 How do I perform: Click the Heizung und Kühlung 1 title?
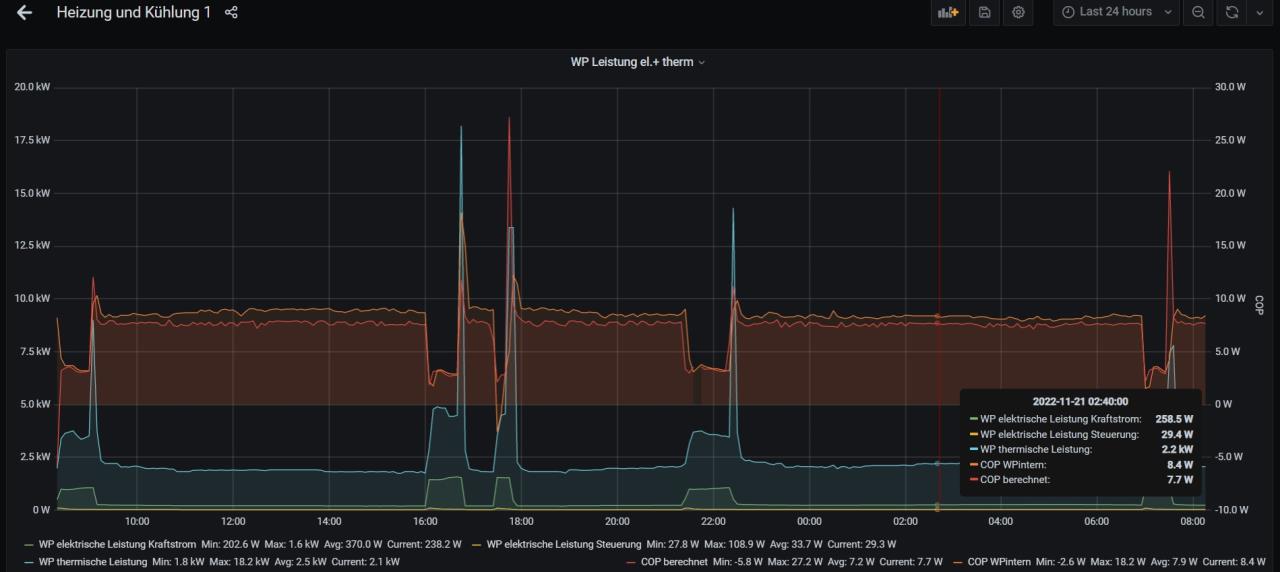click(134, 13)
